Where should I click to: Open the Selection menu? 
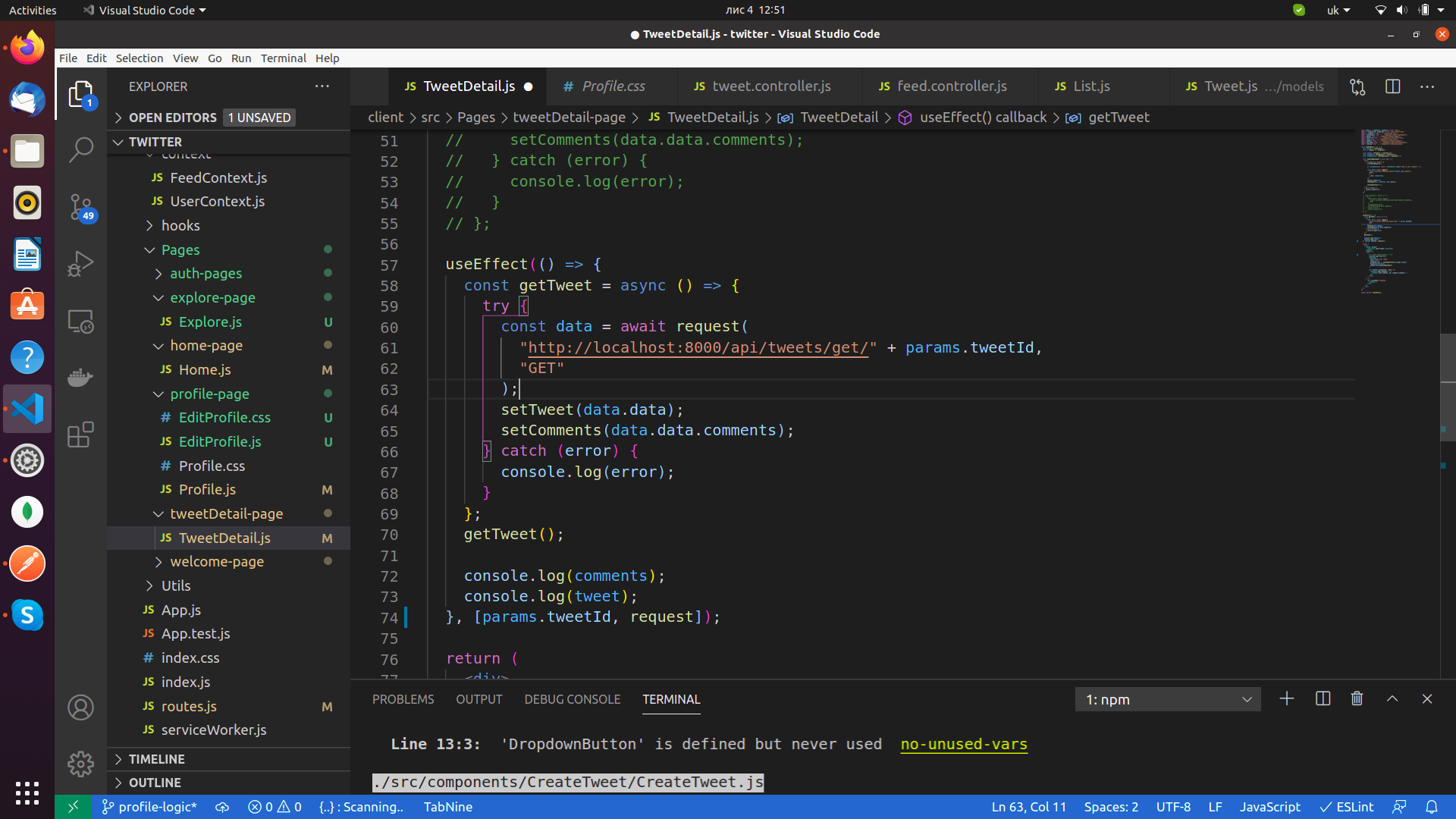click(139, 58)
